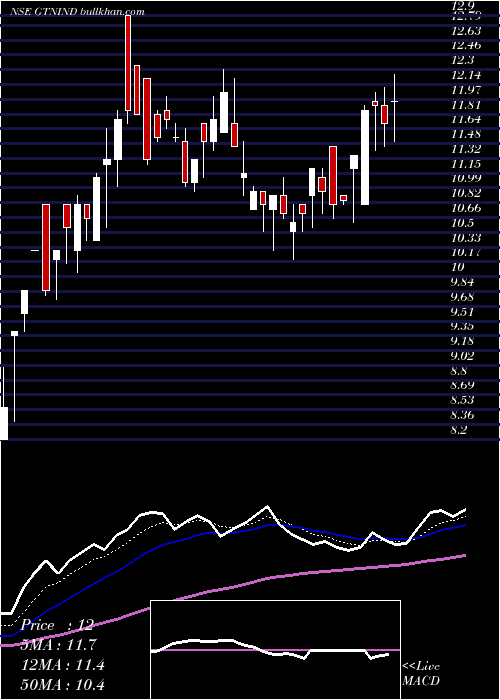Screen dimensions: 500x700
Task: Select the 10.17 price level label
Action: pyautogui.click(x=466, y=252)
